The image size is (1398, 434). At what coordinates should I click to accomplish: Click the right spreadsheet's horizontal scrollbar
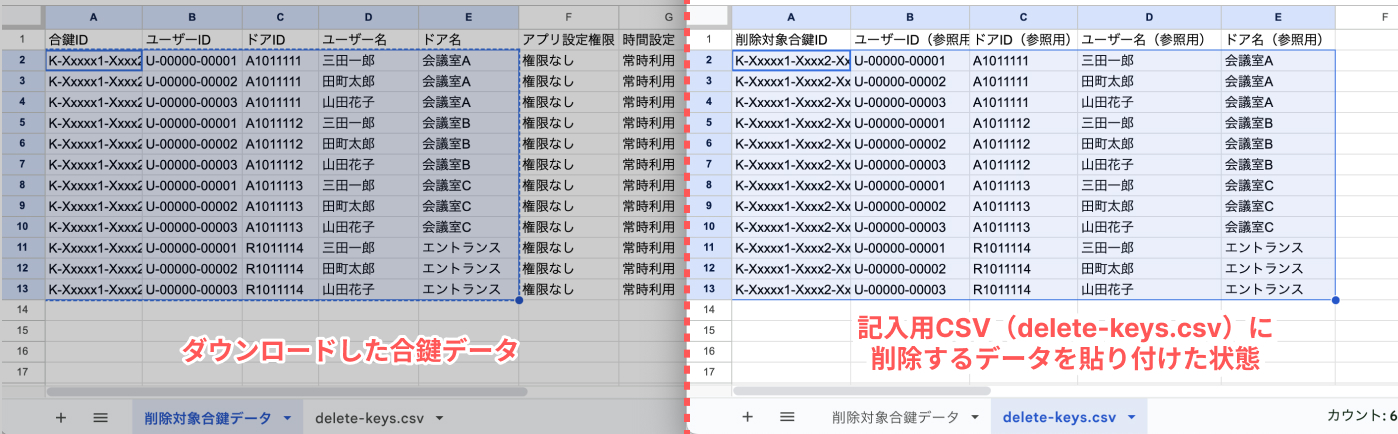860,391
